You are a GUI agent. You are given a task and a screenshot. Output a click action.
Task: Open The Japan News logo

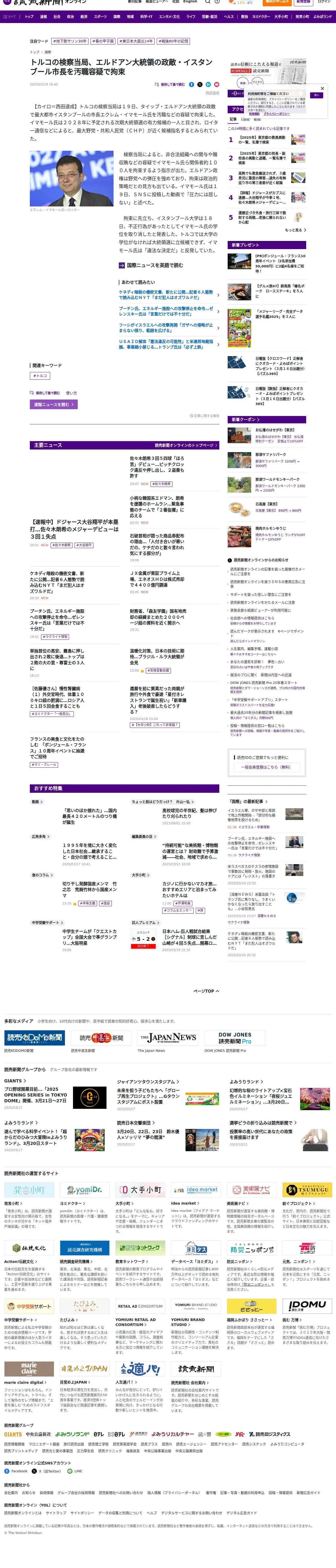click(167, 1038)
